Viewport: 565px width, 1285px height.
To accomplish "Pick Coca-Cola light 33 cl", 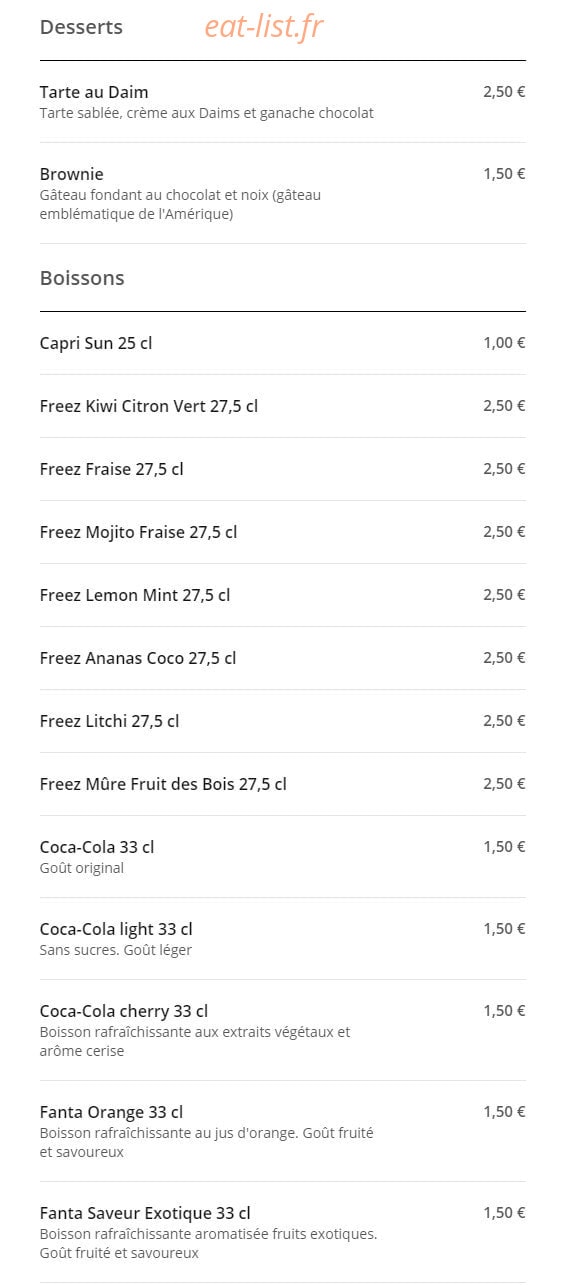I will [282, 939].
